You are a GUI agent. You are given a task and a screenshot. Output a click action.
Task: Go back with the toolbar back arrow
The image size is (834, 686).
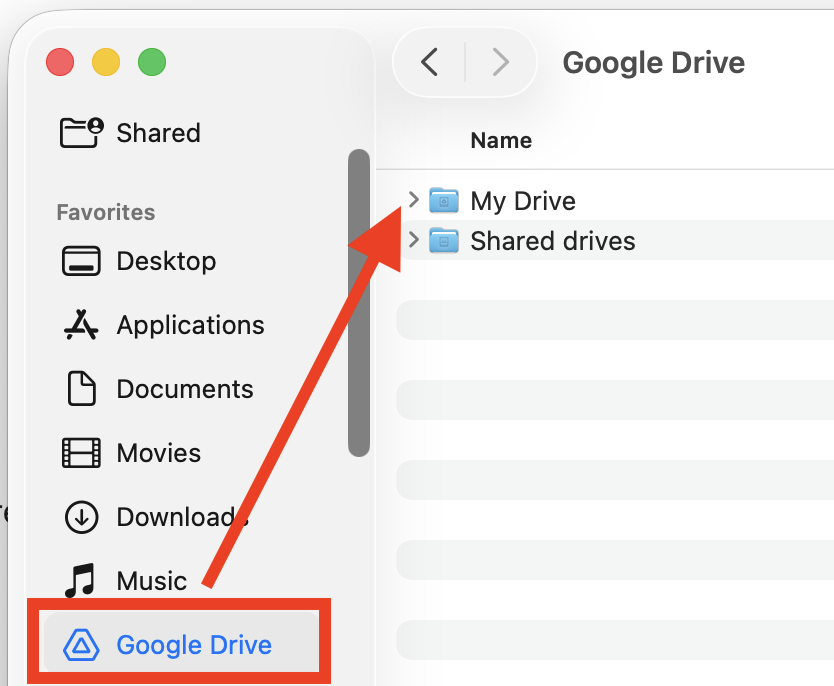(430, 63)
